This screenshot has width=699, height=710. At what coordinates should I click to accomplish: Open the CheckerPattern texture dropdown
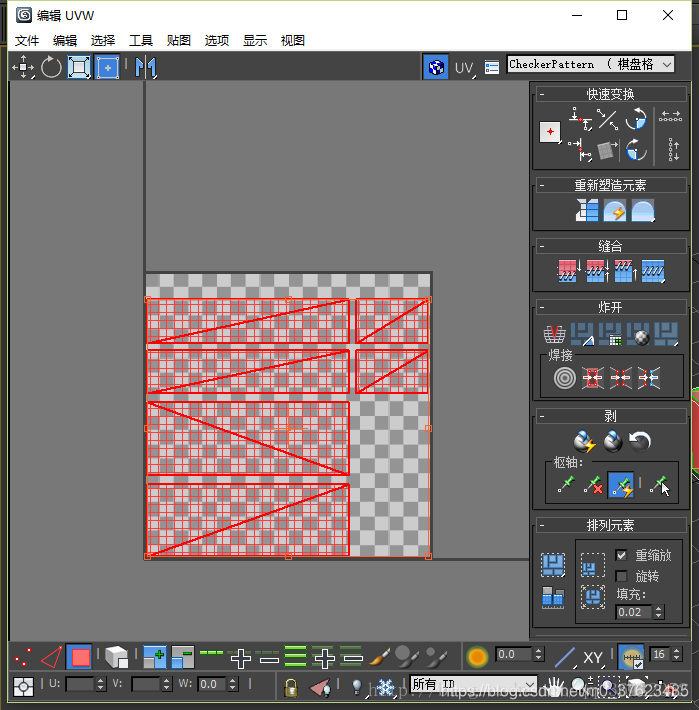click(591, 64)
